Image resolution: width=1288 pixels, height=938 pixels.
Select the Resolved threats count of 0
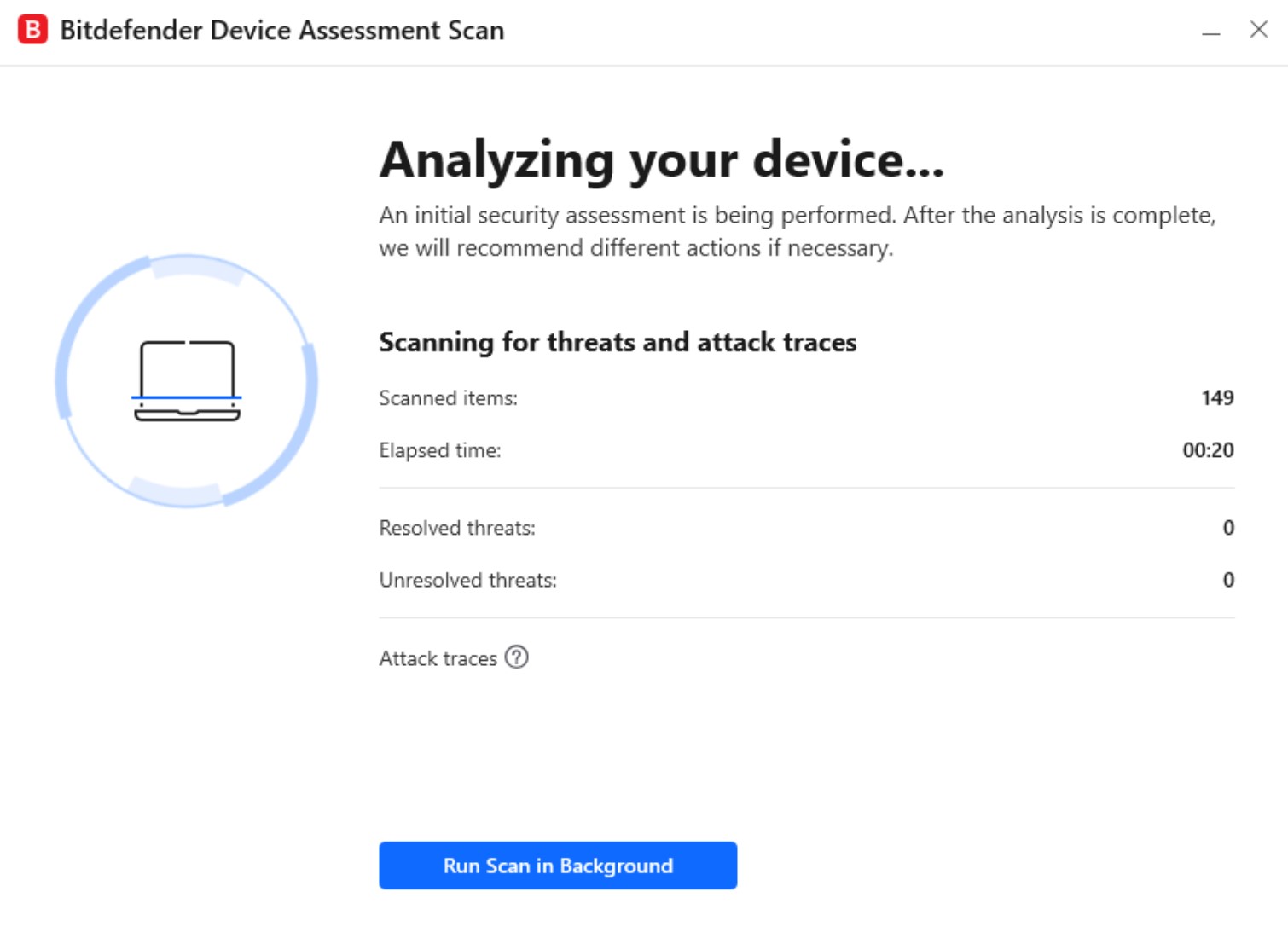pos(1228,528)
